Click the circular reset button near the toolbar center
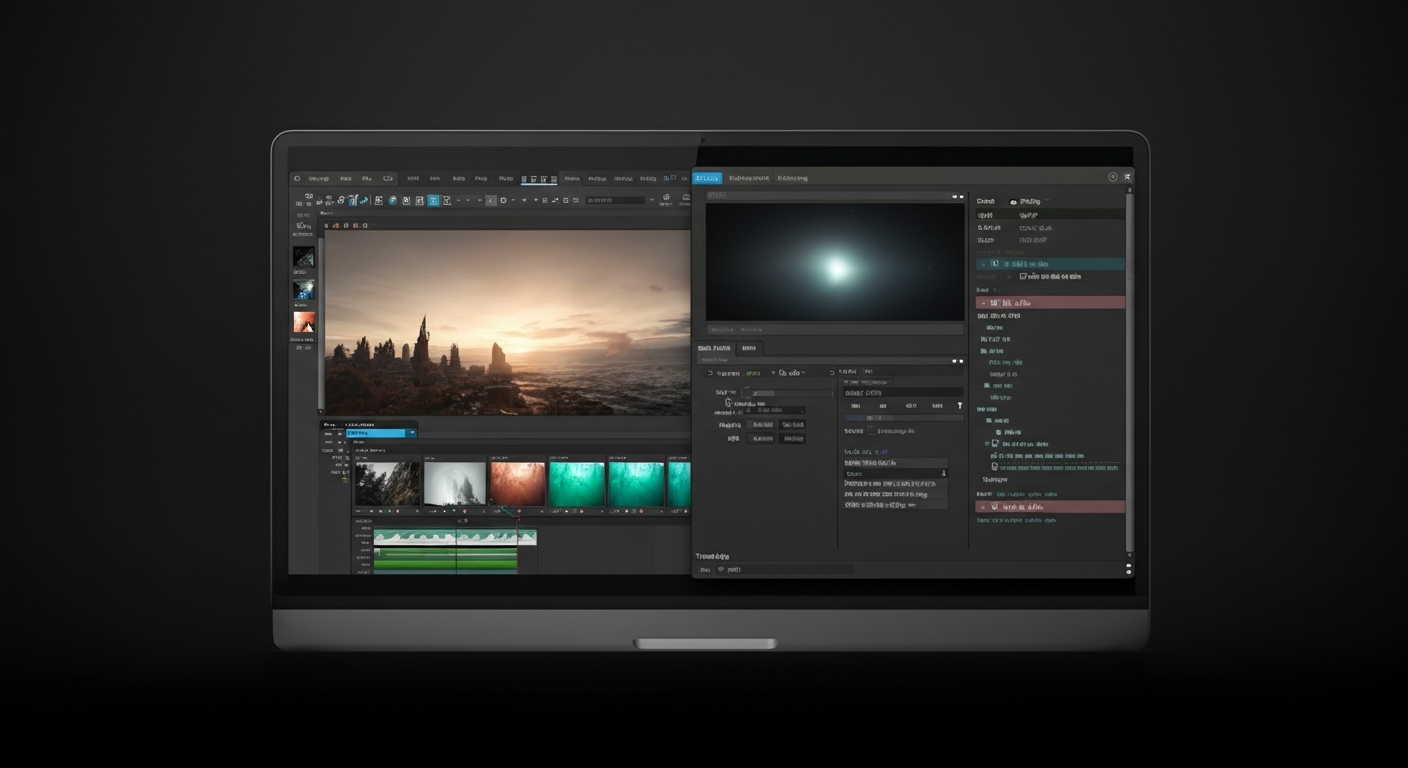 click(x=502, y=200)
